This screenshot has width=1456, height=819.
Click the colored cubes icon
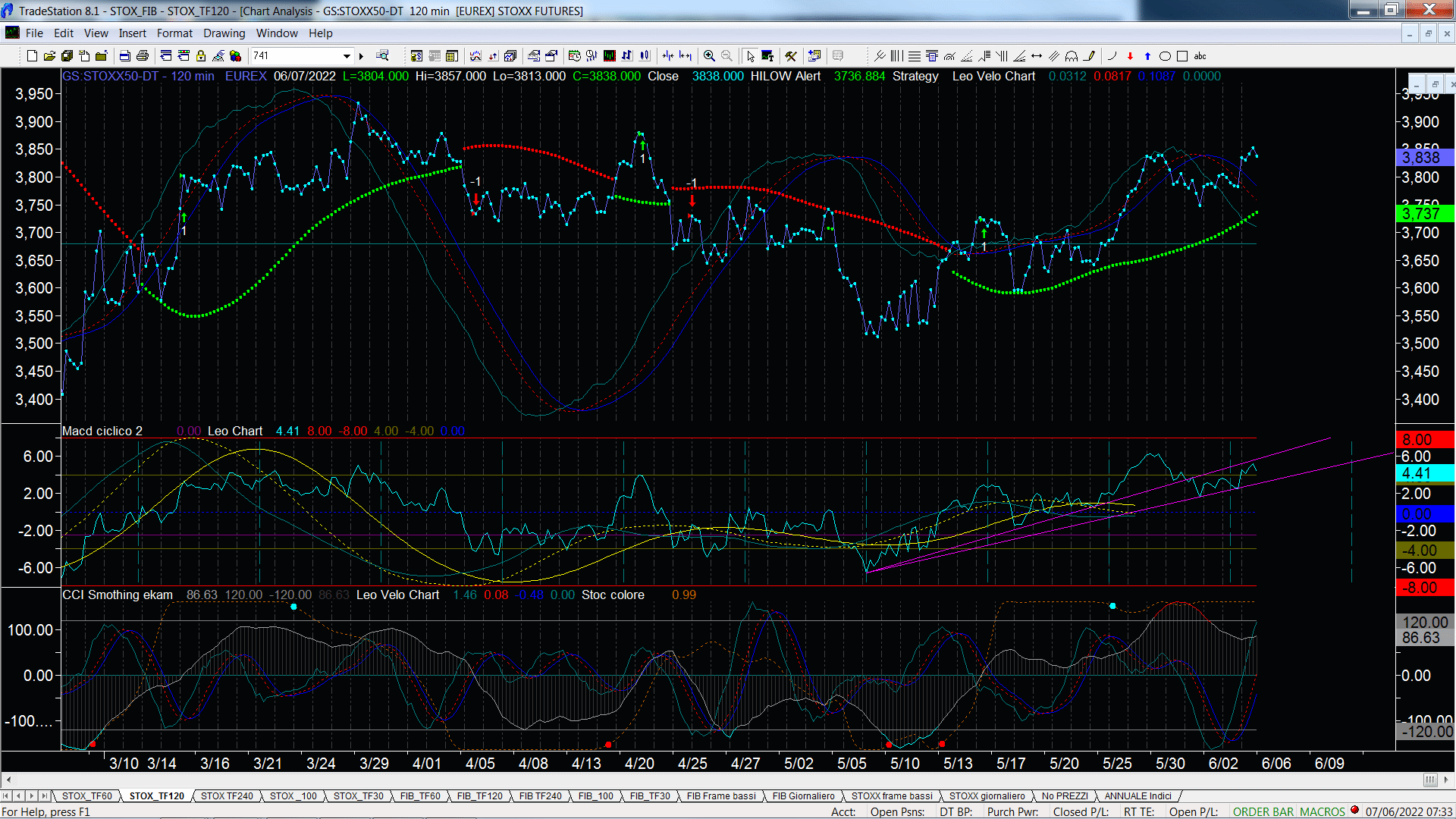pyautogui.click(x=235, y=56)
